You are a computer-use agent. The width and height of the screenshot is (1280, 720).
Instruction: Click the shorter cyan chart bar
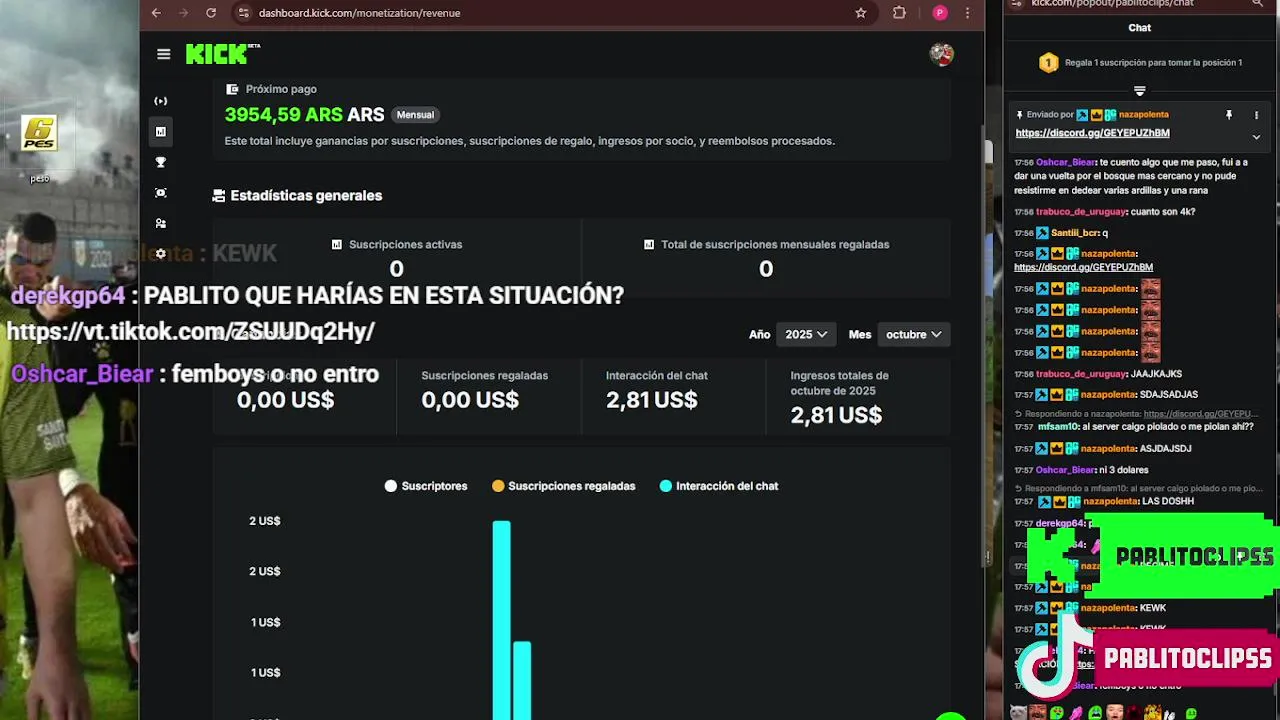[522, 680]
